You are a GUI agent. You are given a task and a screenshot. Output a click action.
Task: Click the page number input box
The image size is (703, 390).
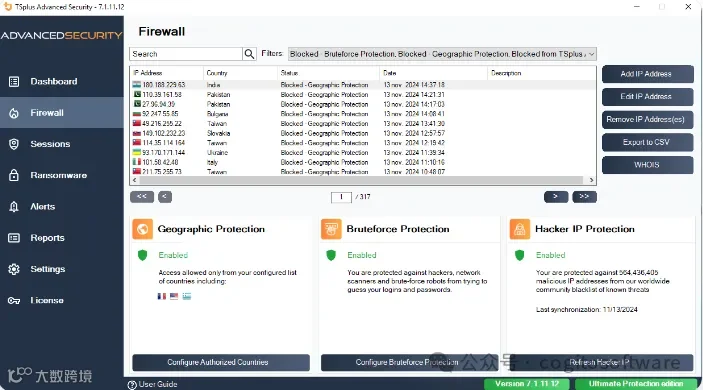[341, 197]
